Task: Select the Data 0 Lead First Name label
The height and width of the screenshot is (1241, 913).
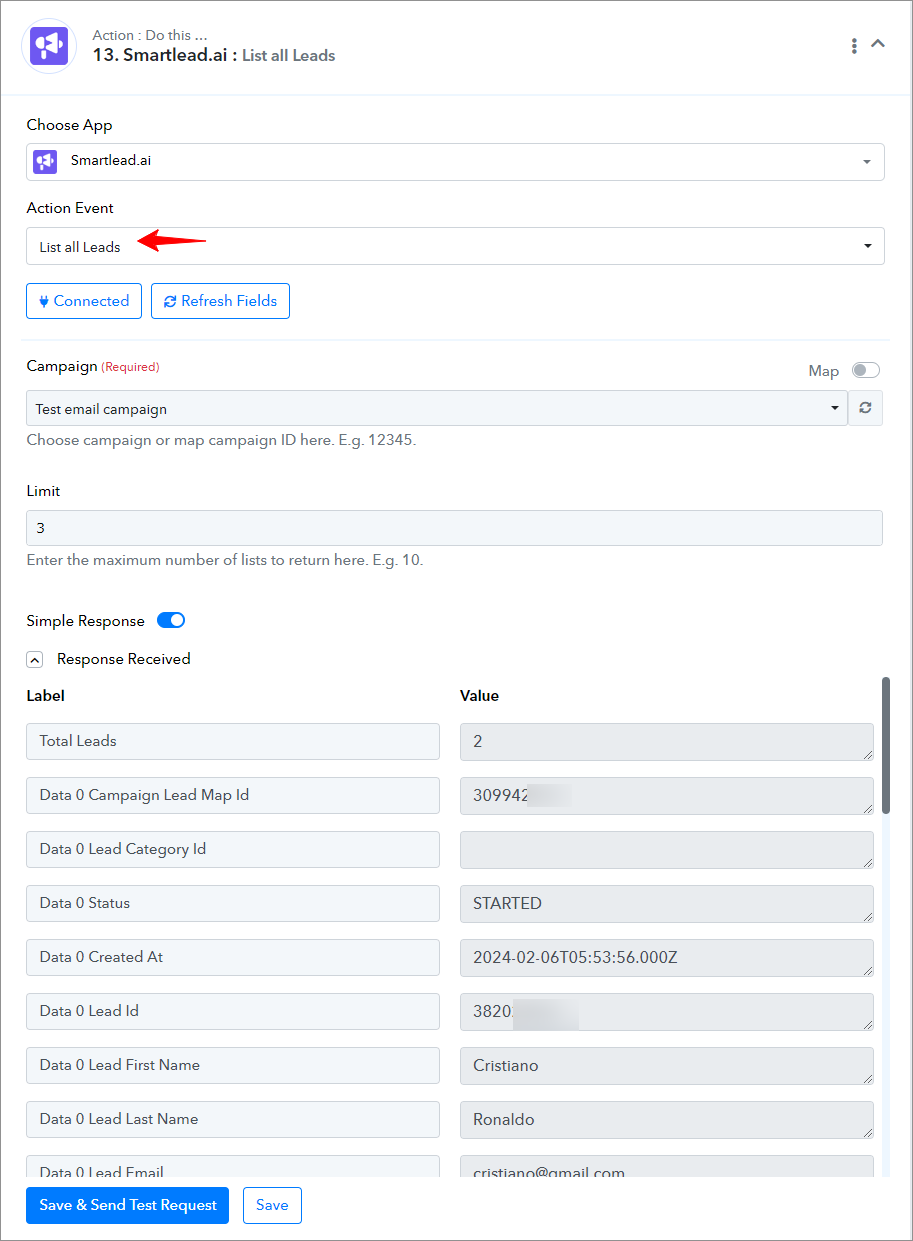Action: tap(233, 1065)
